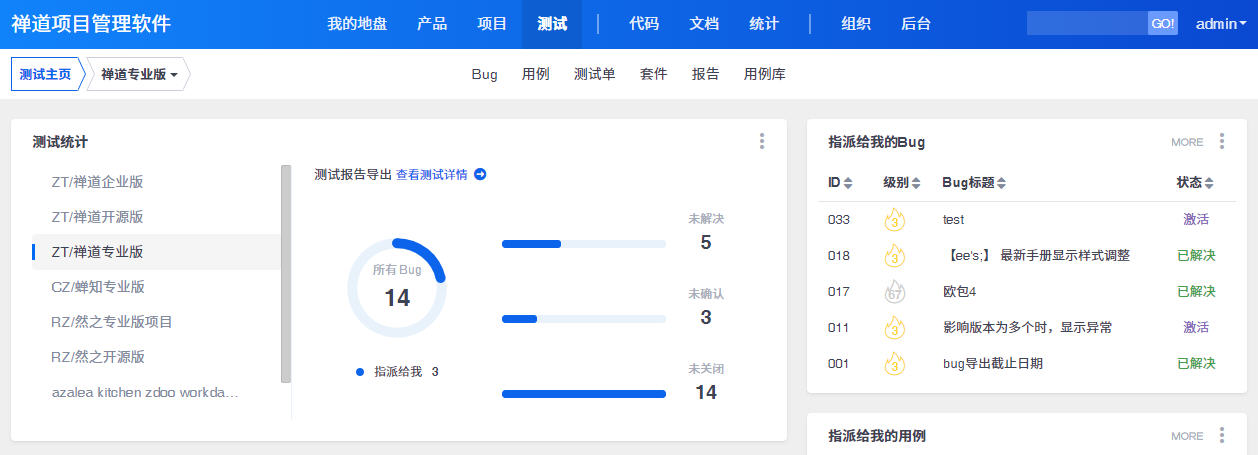Click the arrow icon beside 查看测试详情

coord(480,175)
